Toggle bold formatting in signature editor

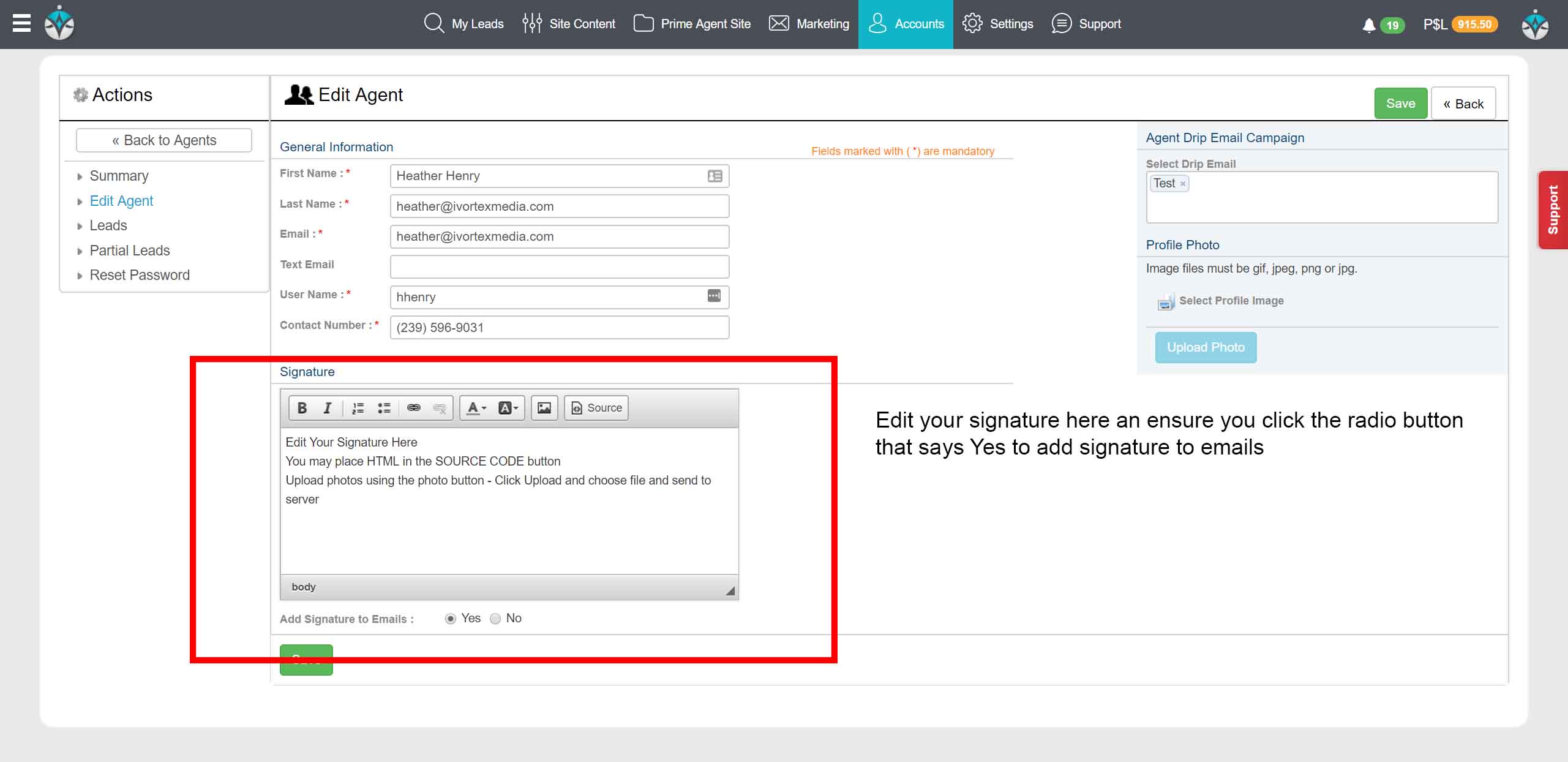click(x=302, y=408)
